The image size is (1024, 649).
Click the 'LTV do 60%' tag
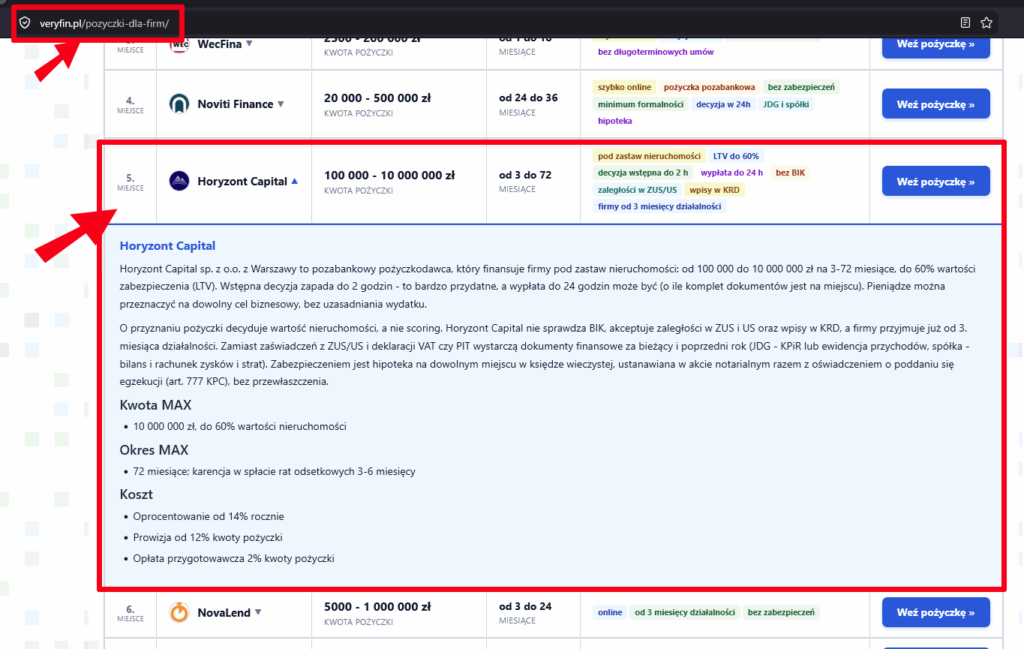(x=735, y=156)
